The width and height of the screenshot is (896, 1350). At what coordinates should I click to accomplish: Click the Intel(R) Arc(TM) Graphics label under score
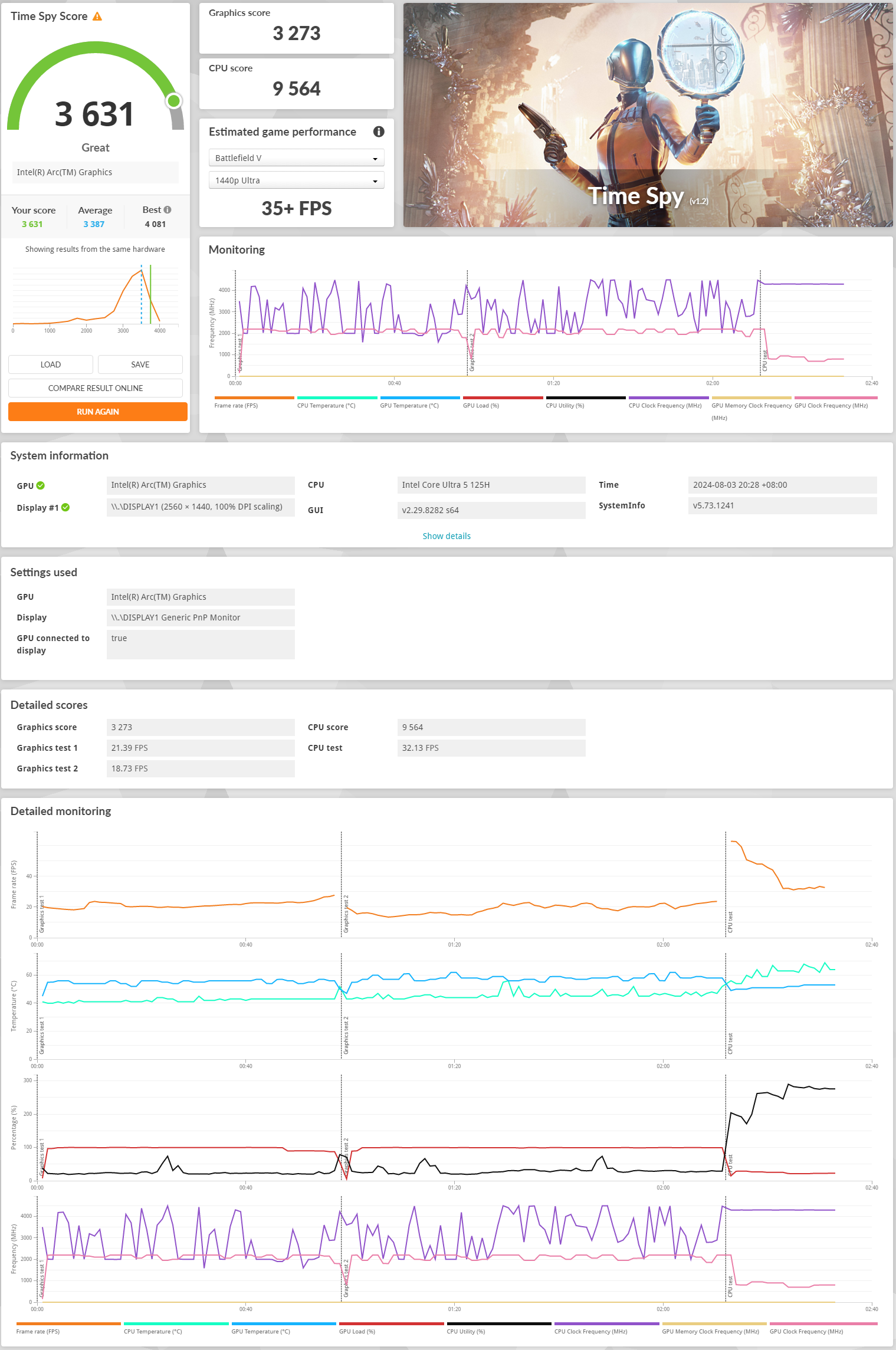[96, 172]
